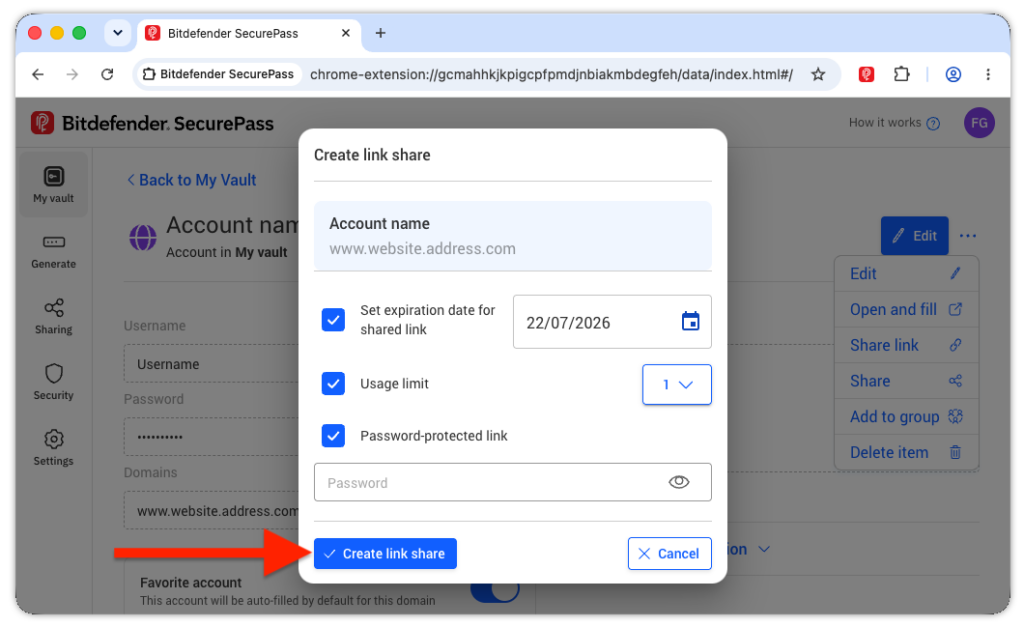1024x627 pixels.
Task: Click the SecurePass extension icon in toolbar
Action: 866,74
